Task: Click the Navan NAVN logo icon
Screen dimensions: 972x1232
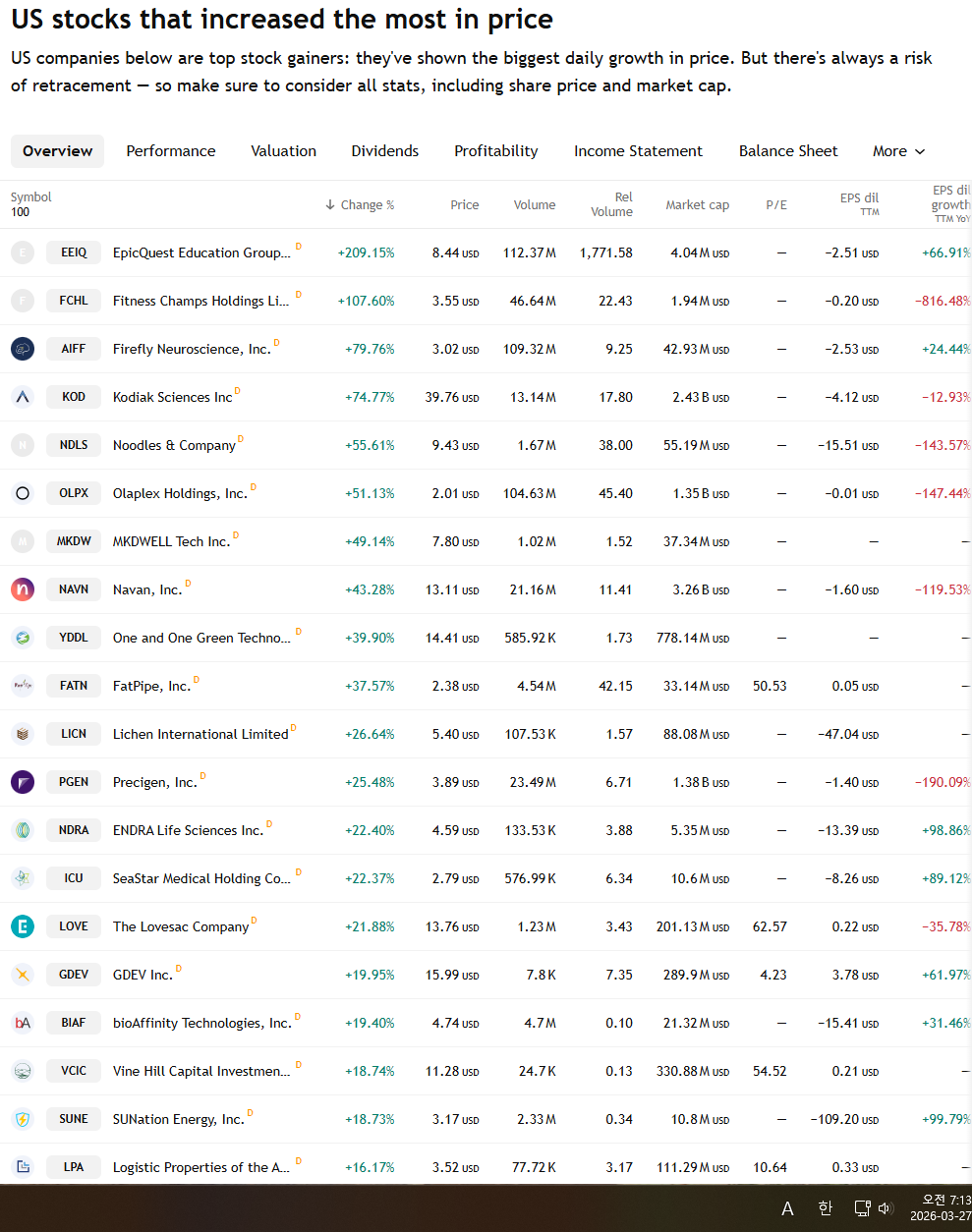Action: (x=23, y=589)
